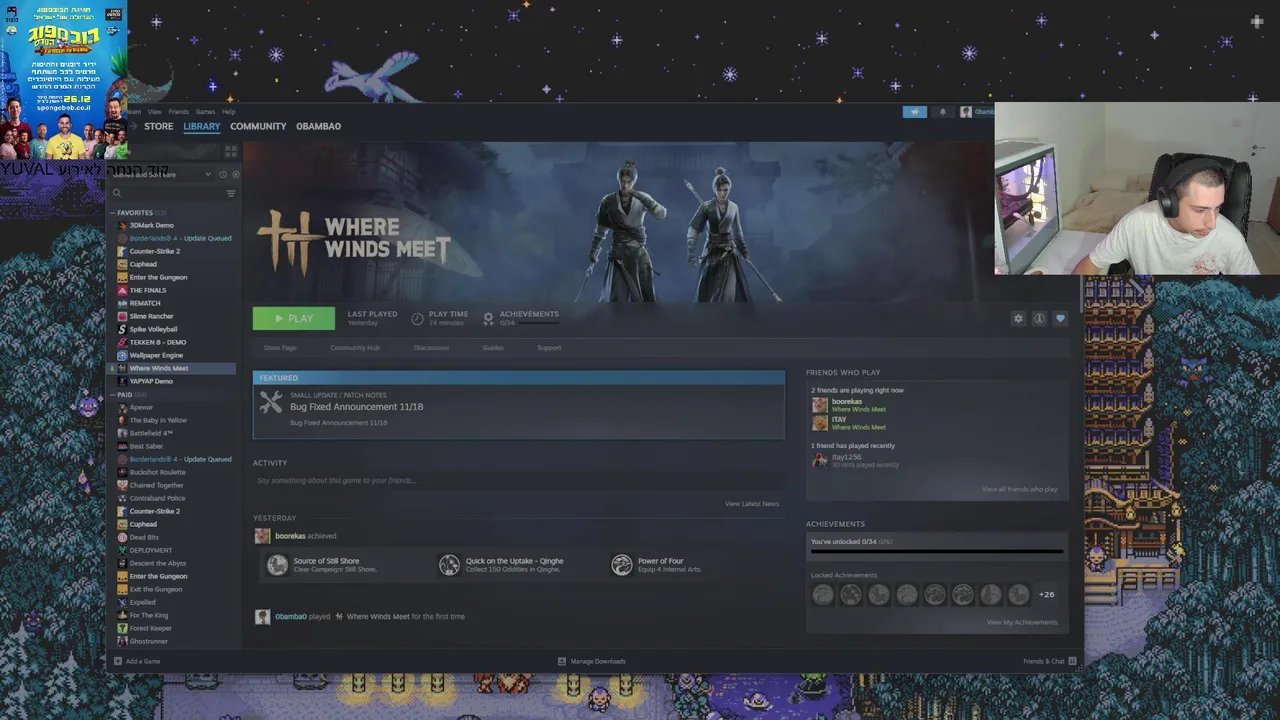Screen dimensions: 1280x720
Task: Open Quick on the Uptake achievement icon
Action: (449, 565)
